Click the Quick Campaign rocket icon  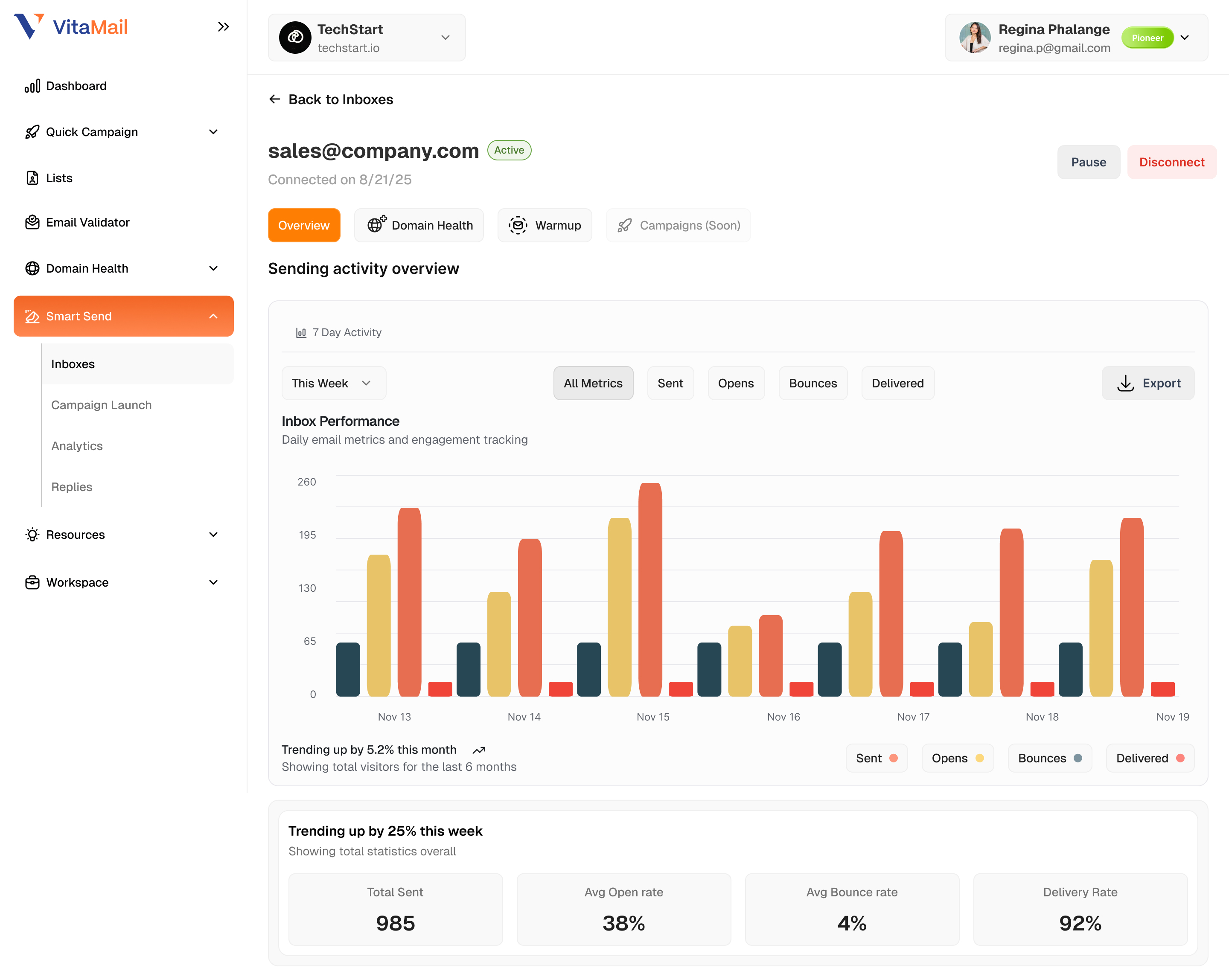coord(32,131)
